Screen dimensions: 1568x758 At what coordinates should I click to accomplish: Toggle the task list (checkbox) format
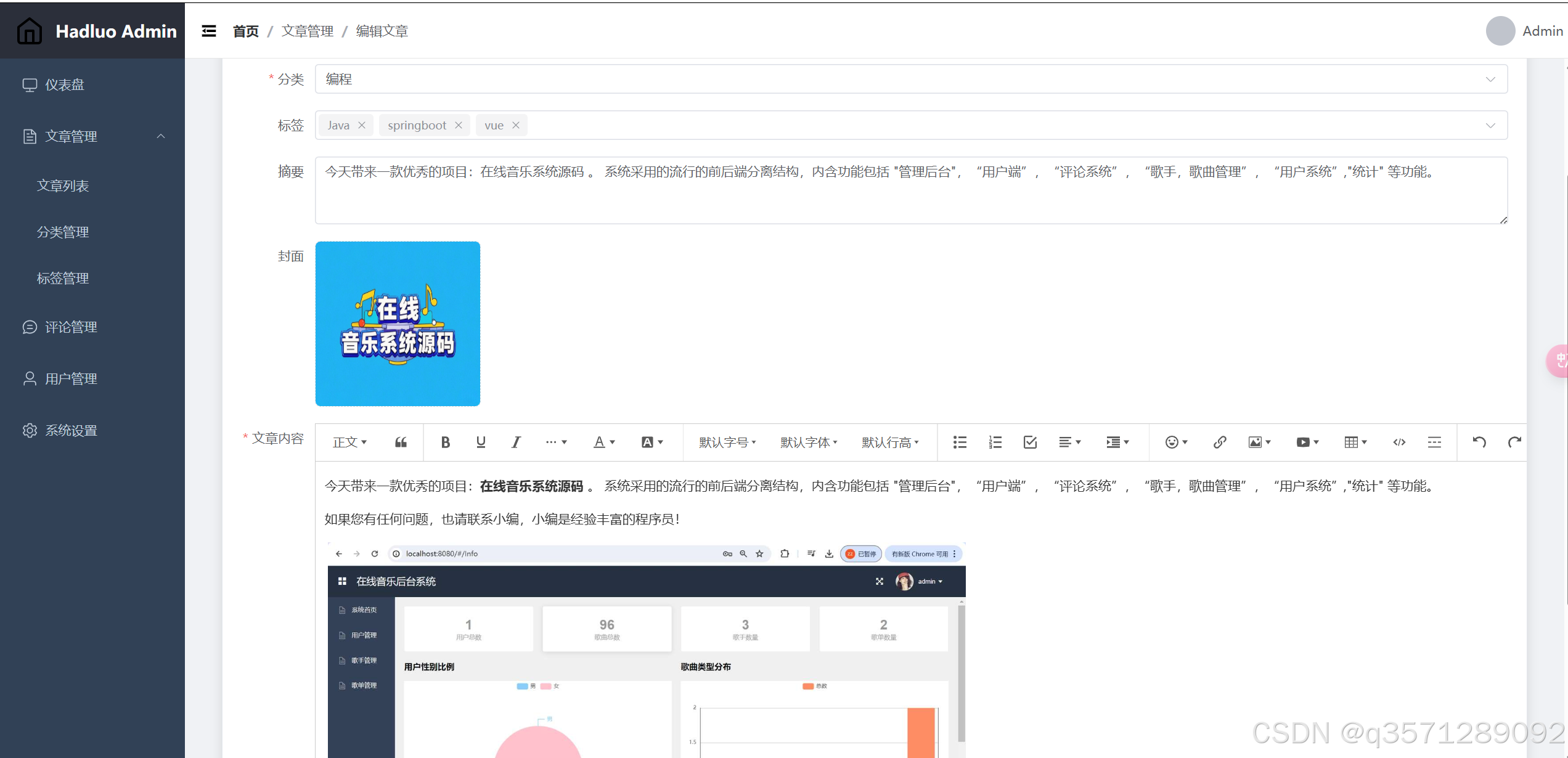pos(1029,442)
